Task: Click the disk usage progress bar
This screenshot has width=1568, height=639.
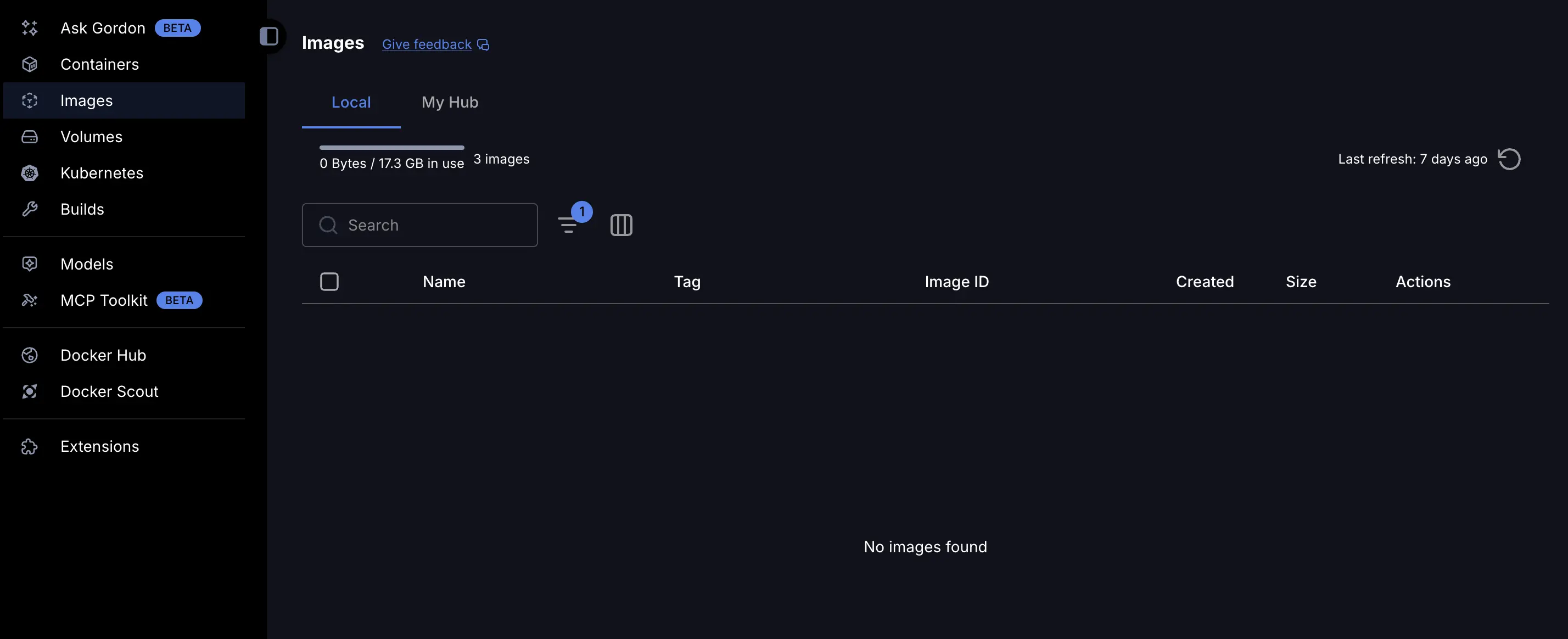Action: click(x=391, y=147)
